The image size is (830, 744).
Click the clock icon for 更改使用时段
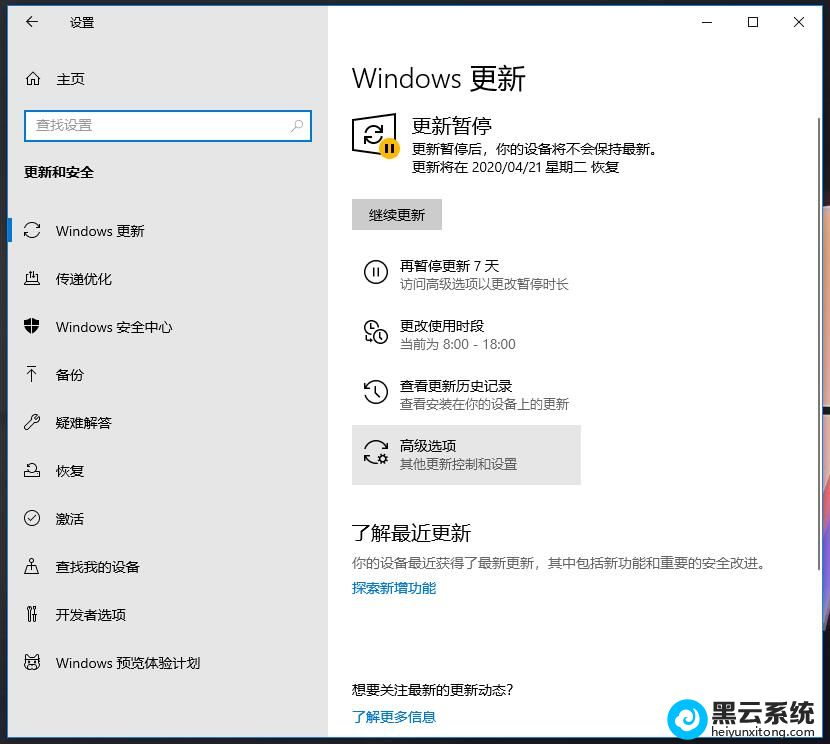click(375, 330)
